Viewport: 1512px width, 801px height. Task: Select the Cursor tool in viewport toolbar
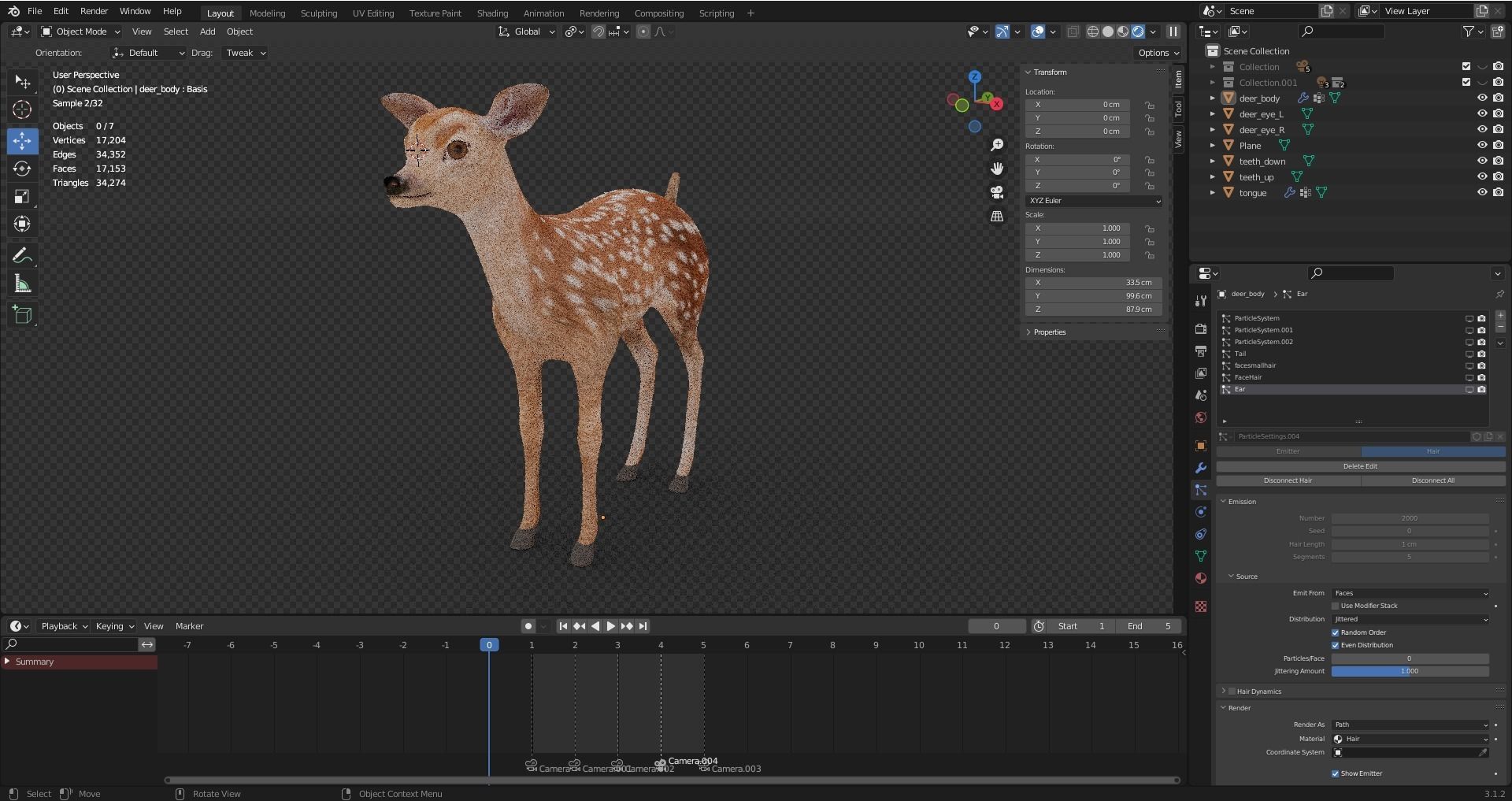(22, 109)
